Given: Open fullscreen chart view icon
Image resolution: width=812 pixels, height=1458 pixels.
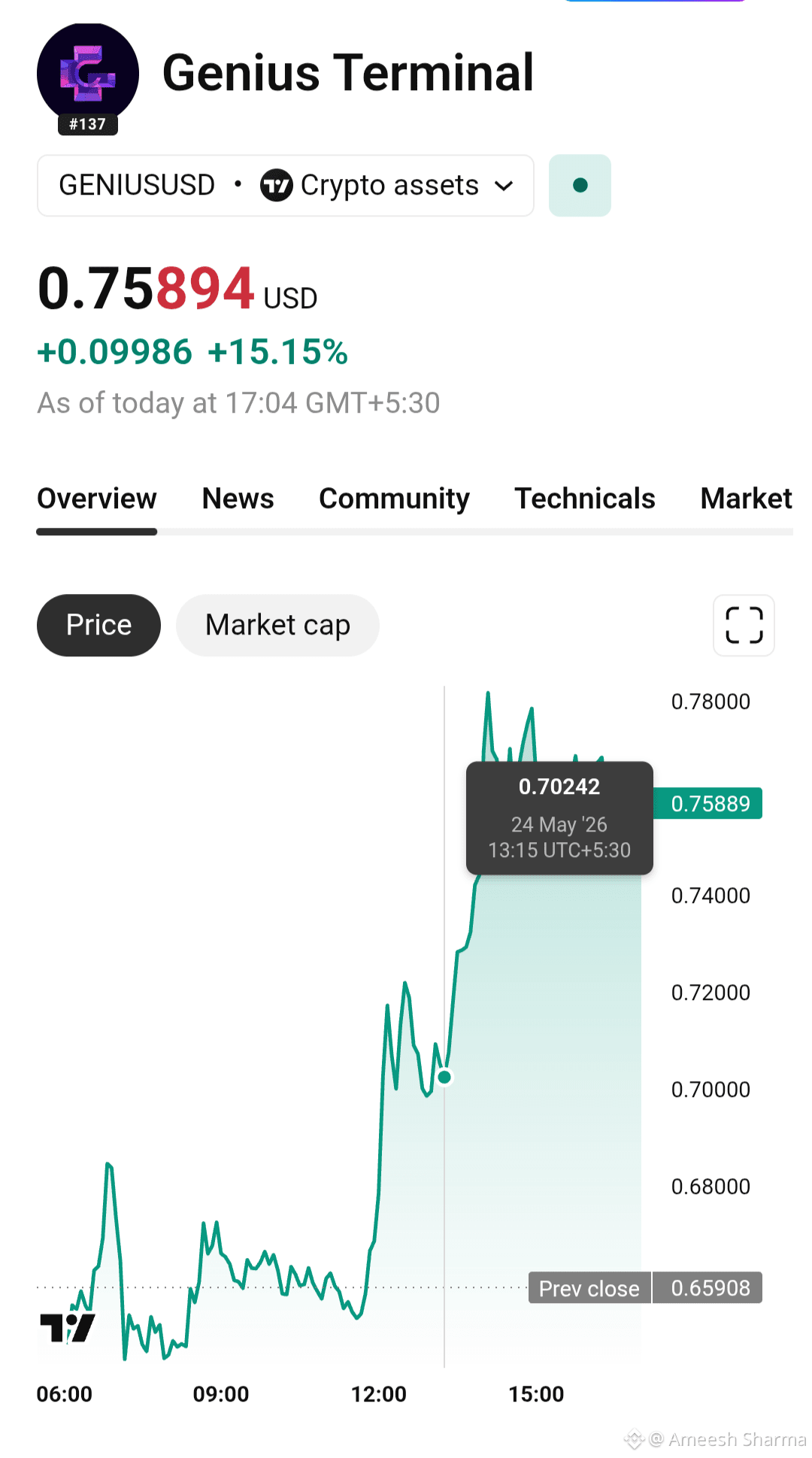Looking at the screenshot, I should (x=744, y=625).
